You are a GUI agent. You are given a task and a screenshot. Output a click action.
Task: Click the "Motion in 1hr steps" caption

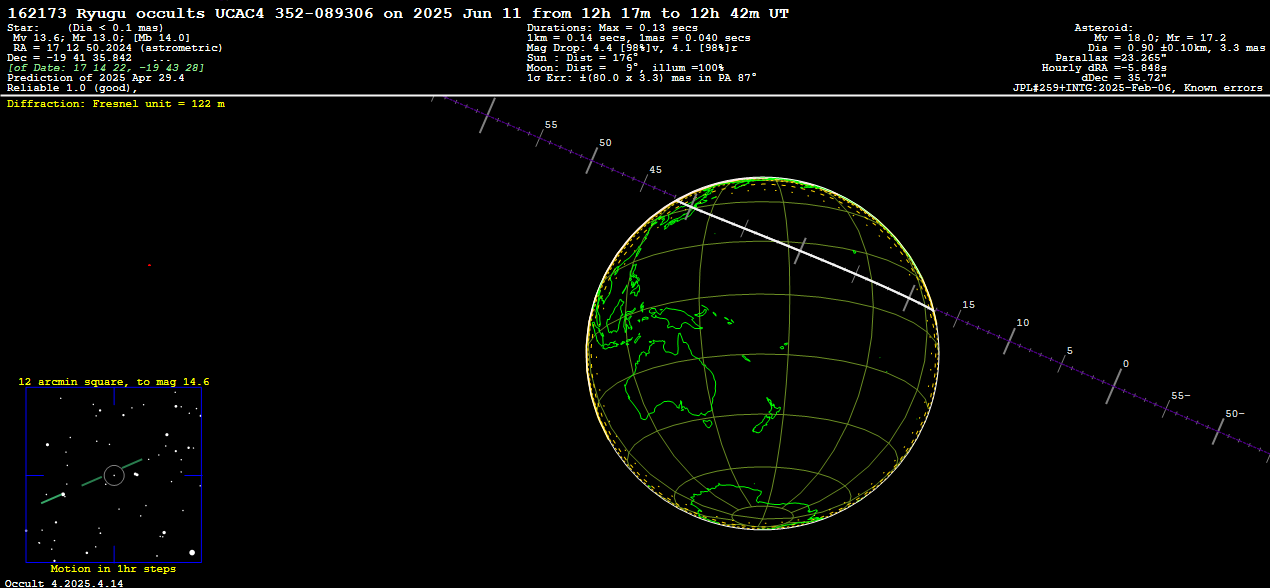(113, 569)
